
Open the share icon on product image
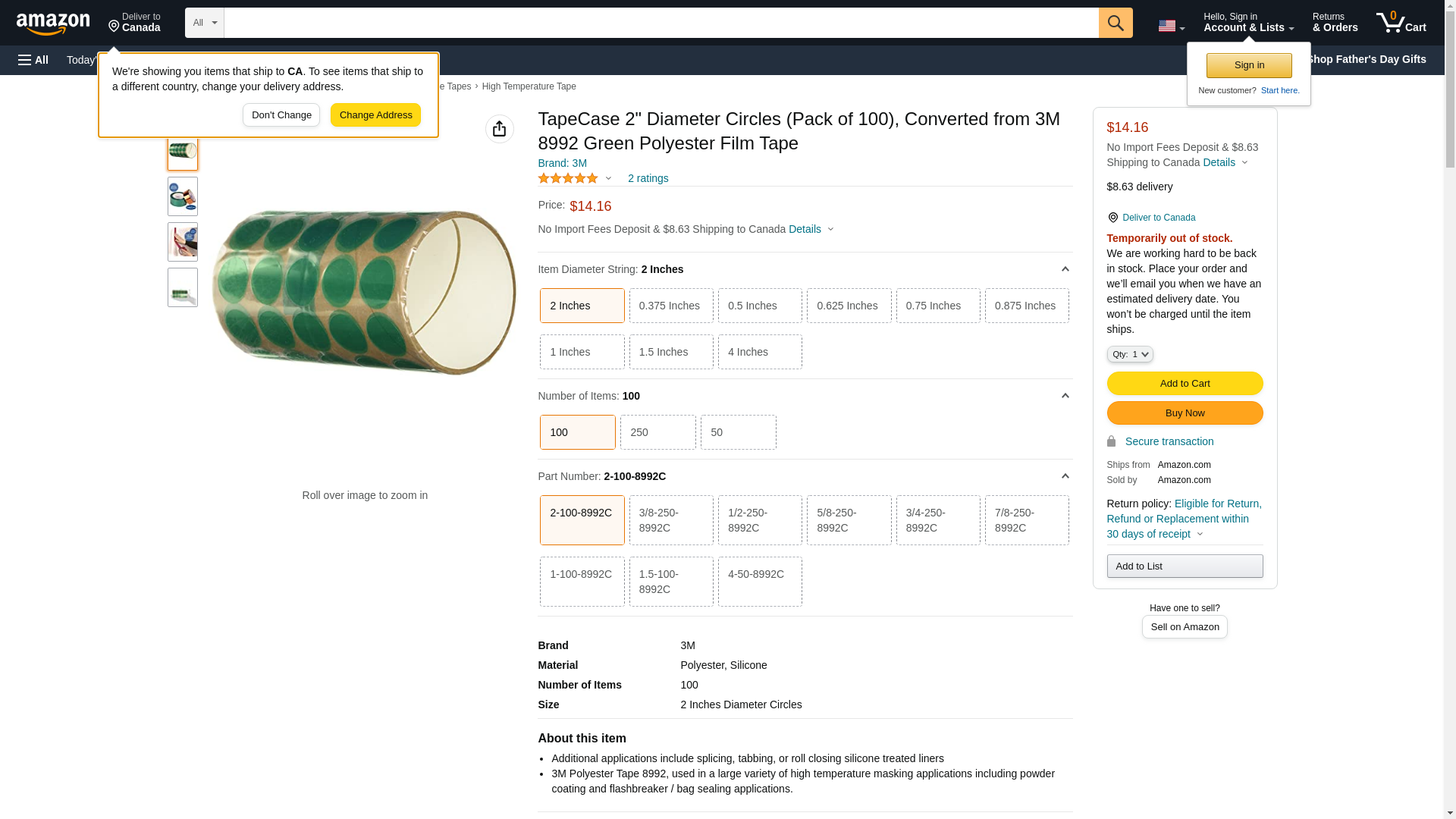click(499, 129)
